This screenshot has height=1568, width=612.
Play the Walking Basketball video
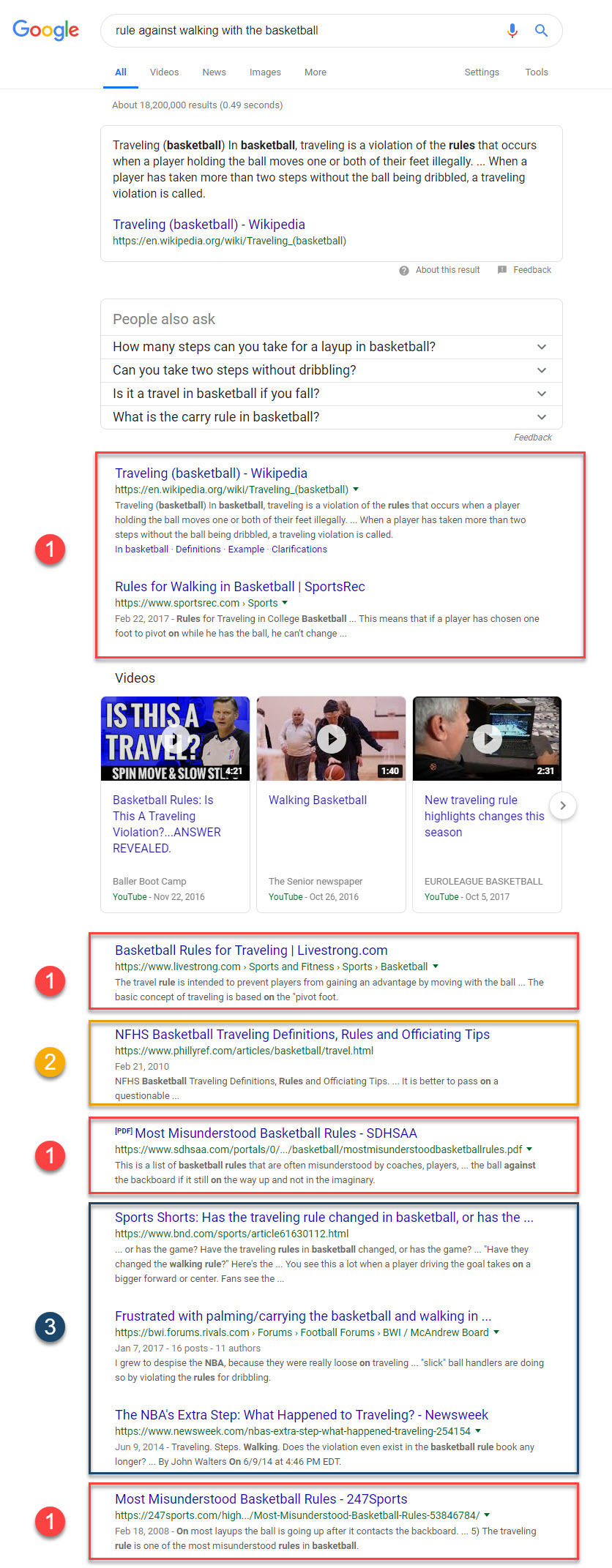pyautogui.click(x=331, y=738)
